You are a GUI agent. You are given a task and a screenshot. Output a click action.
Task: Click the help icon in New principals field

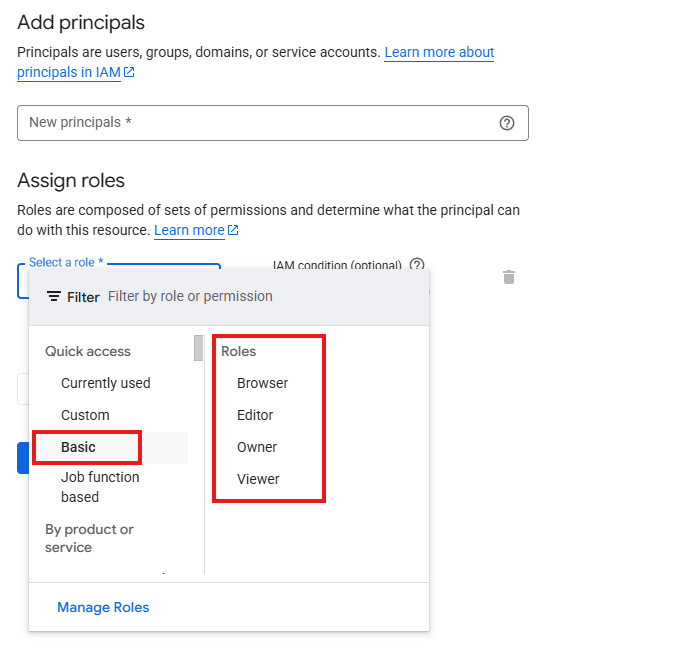pos(507,123)
